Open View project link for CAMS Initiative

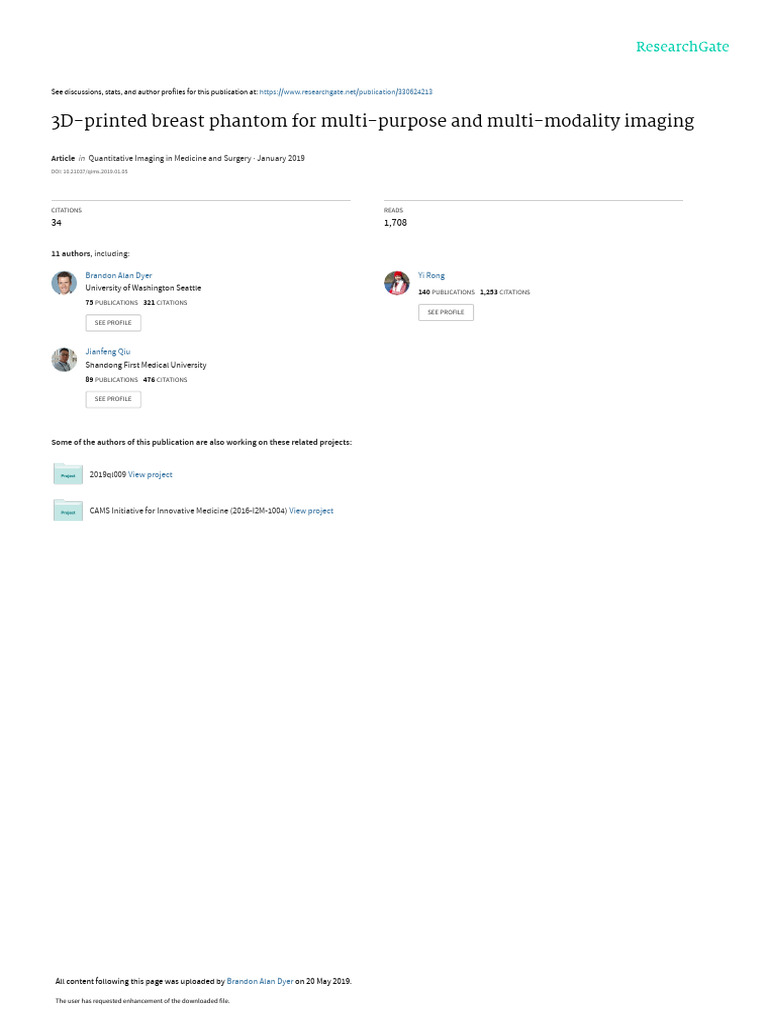click(311, 511)
